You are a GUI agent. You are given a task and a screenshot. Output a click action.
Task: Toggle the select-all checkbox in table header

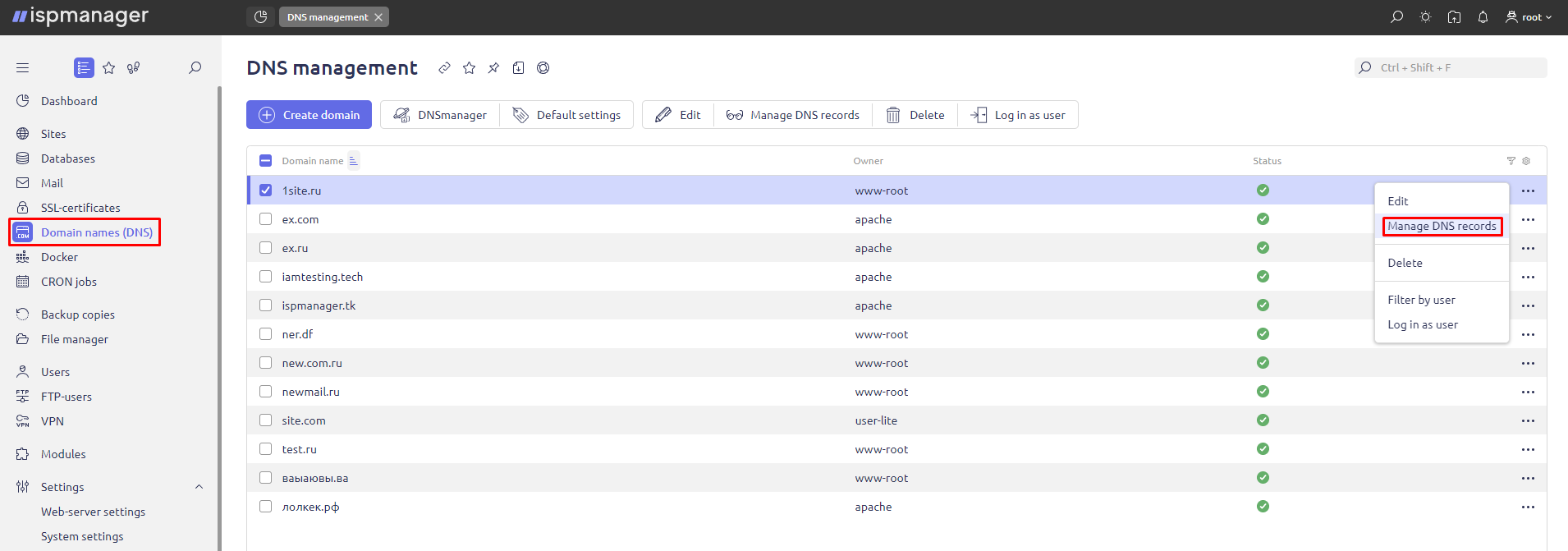click(265, 161)
